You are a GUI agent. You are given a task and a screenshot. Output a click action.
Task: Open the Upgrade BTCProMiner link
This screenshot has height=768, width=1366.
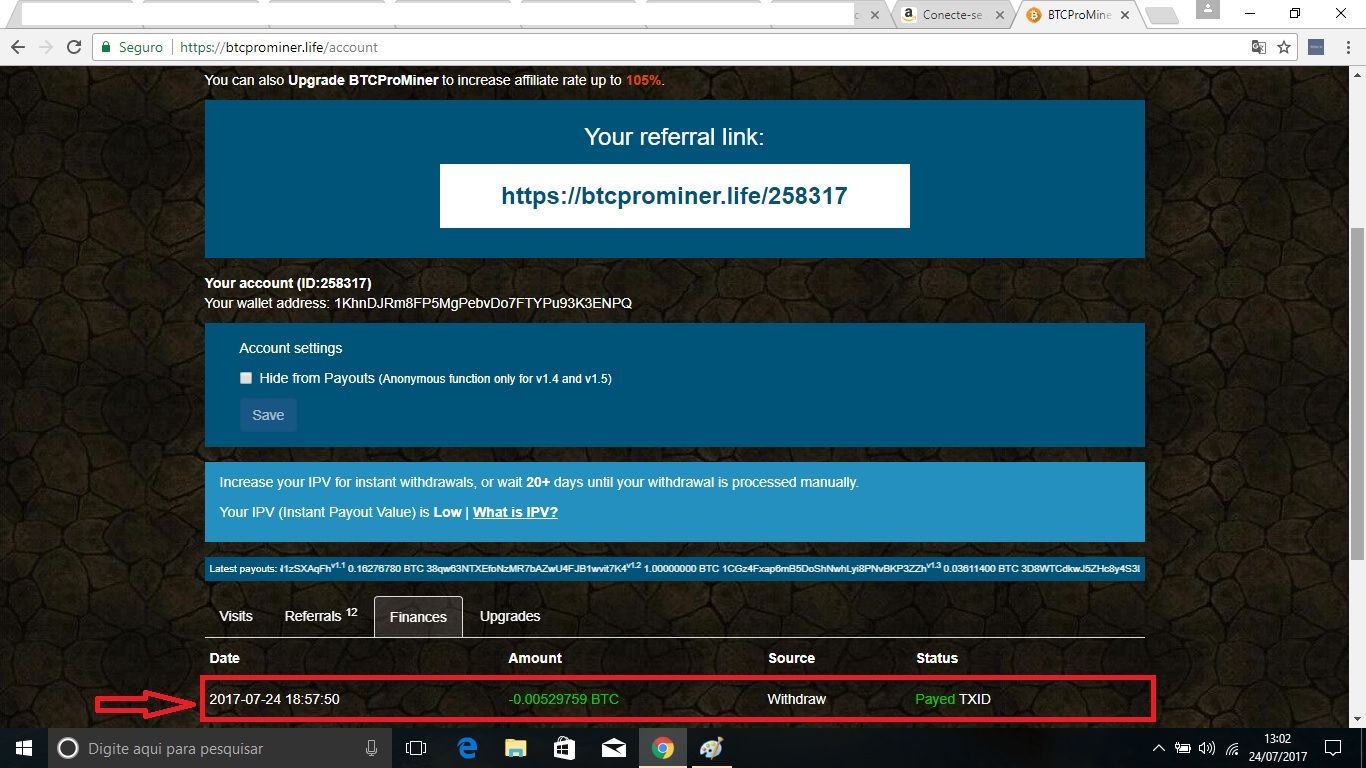(363, 80)
